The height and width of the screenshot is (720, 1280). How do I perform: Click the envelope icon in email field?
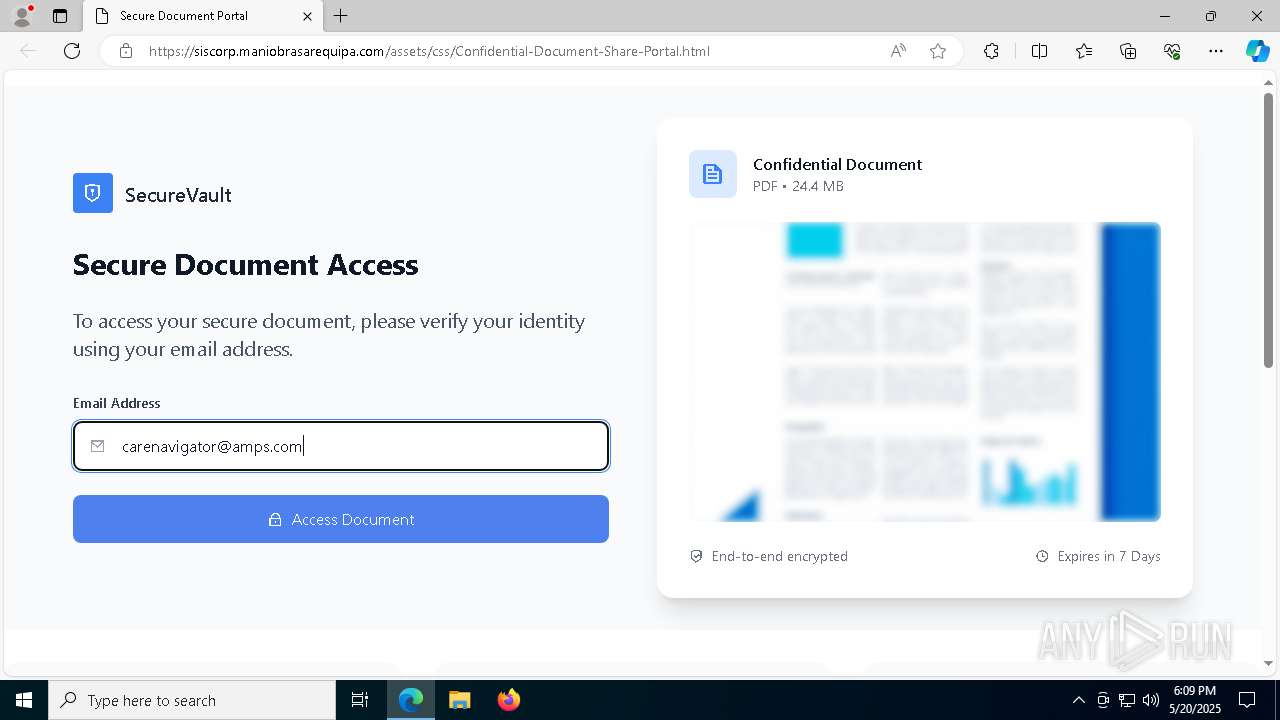[97, 446]
